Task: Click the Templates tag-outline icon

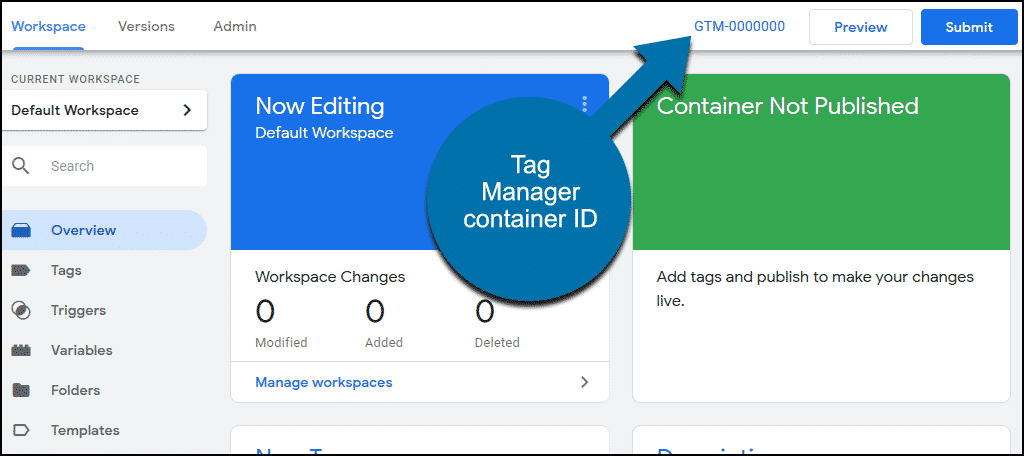Action: [x=21, y=430]
